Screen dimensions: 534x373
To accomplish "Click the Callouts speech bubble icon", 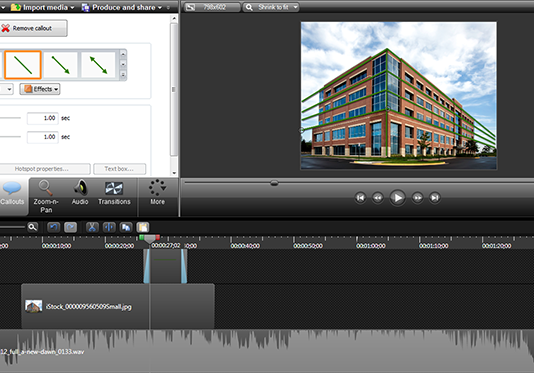I will [x=12, y=188].
